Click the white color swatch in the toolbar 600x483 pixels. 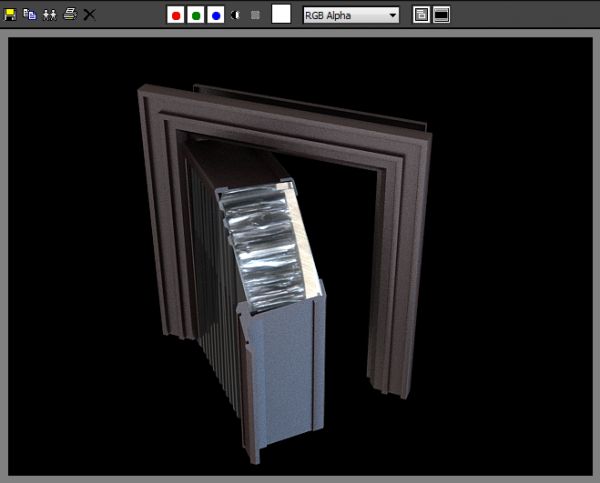pyautogui.click(x=281, y=14)
